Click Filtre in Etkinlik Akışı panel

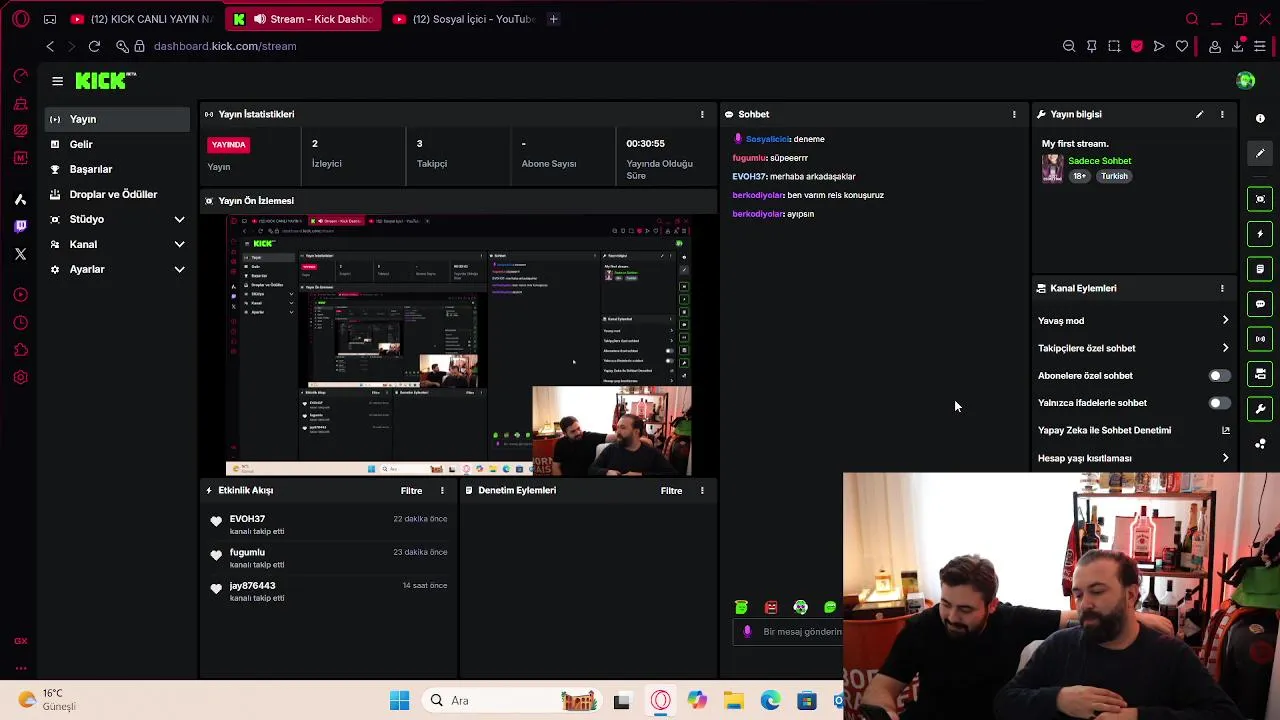coord(411,491)
